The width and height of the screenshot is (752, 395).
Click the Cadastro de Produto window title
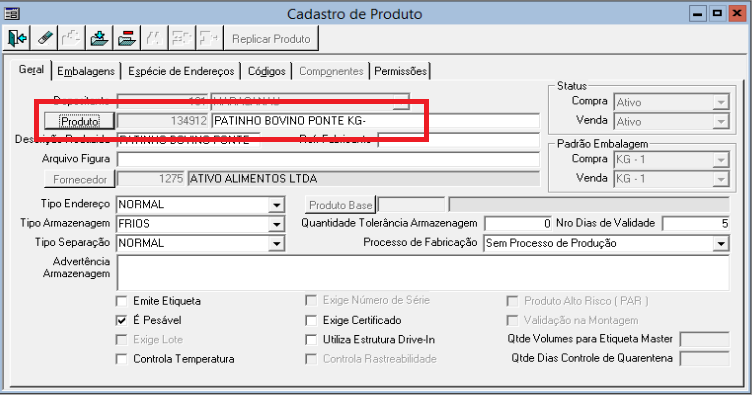354,14
